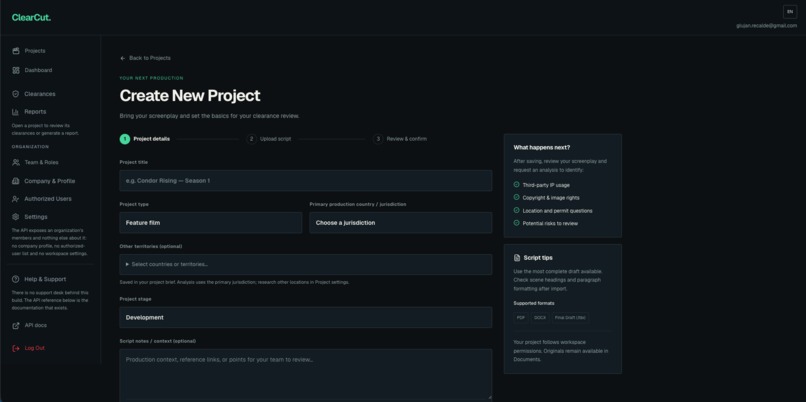806x402 pixels.
Task: Click the Script tips document icon
Action: coord(517,258)
